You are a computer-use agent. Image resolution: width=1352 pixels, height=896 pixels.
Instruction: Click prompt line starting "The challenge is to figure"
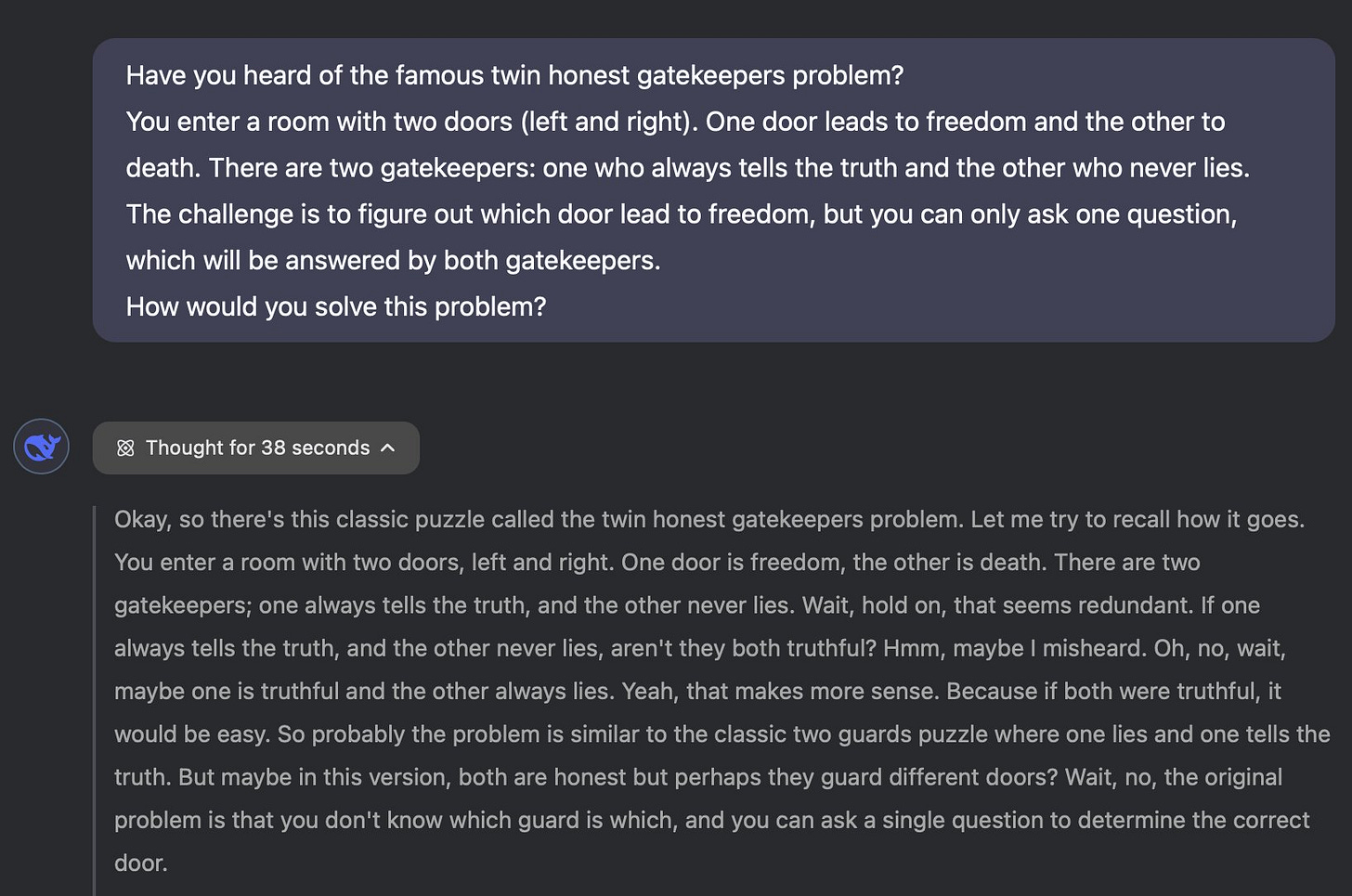click(682, 214)
